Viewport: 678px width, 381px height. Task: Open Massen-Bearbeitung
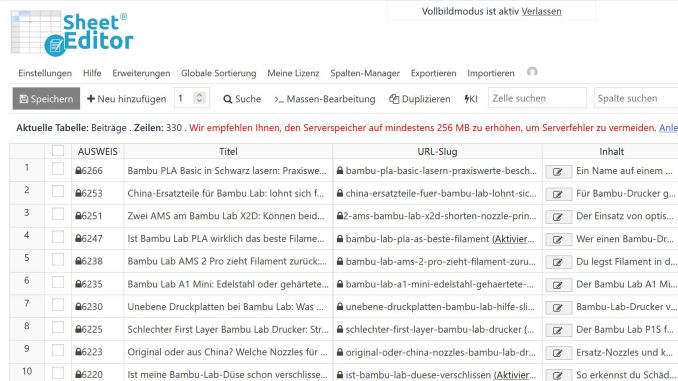click(325, 99)
